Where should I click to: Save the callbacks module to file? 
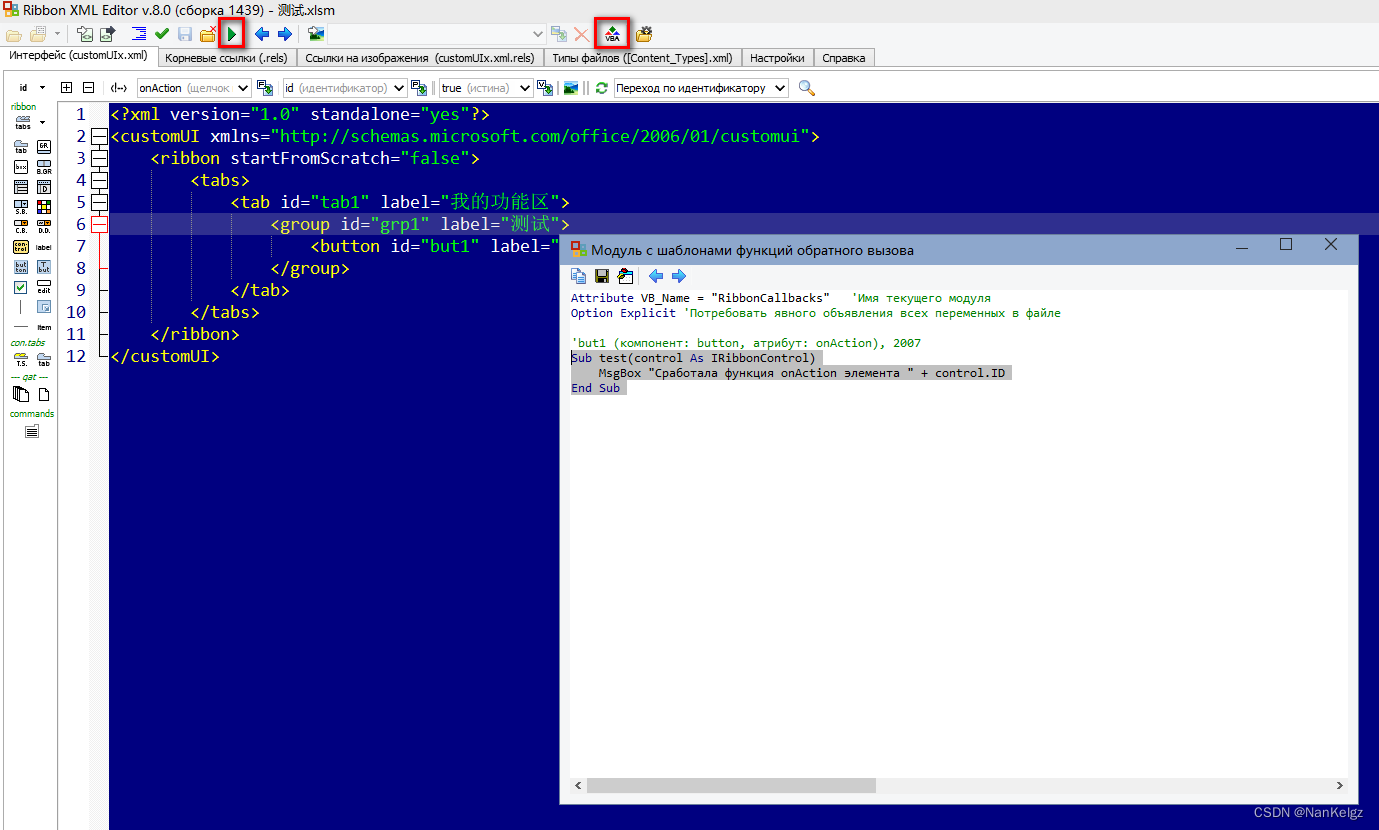[601, 276]
